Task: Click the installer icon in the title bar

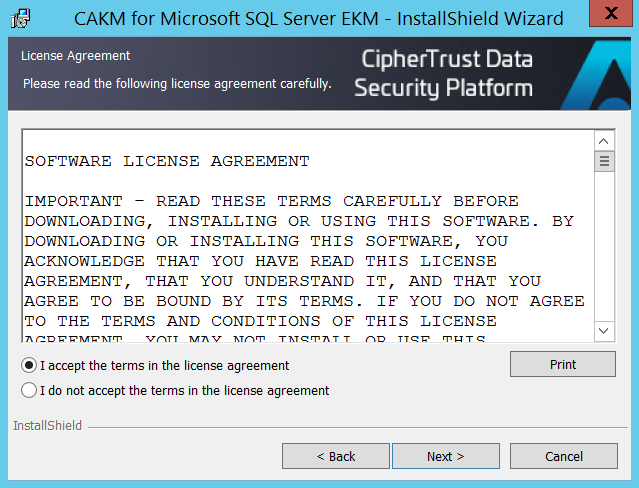Action: 19,18
